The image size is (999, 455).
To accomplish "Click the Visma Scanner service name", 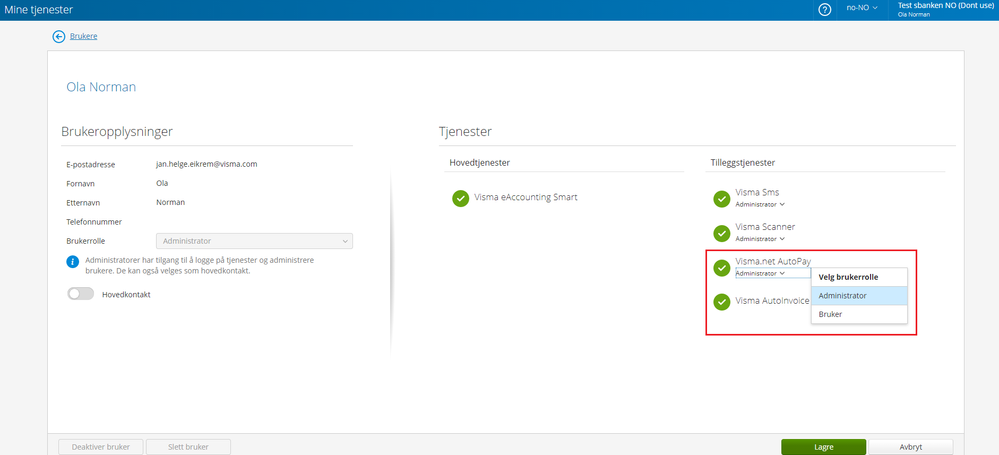I will [x=765, y=226].
